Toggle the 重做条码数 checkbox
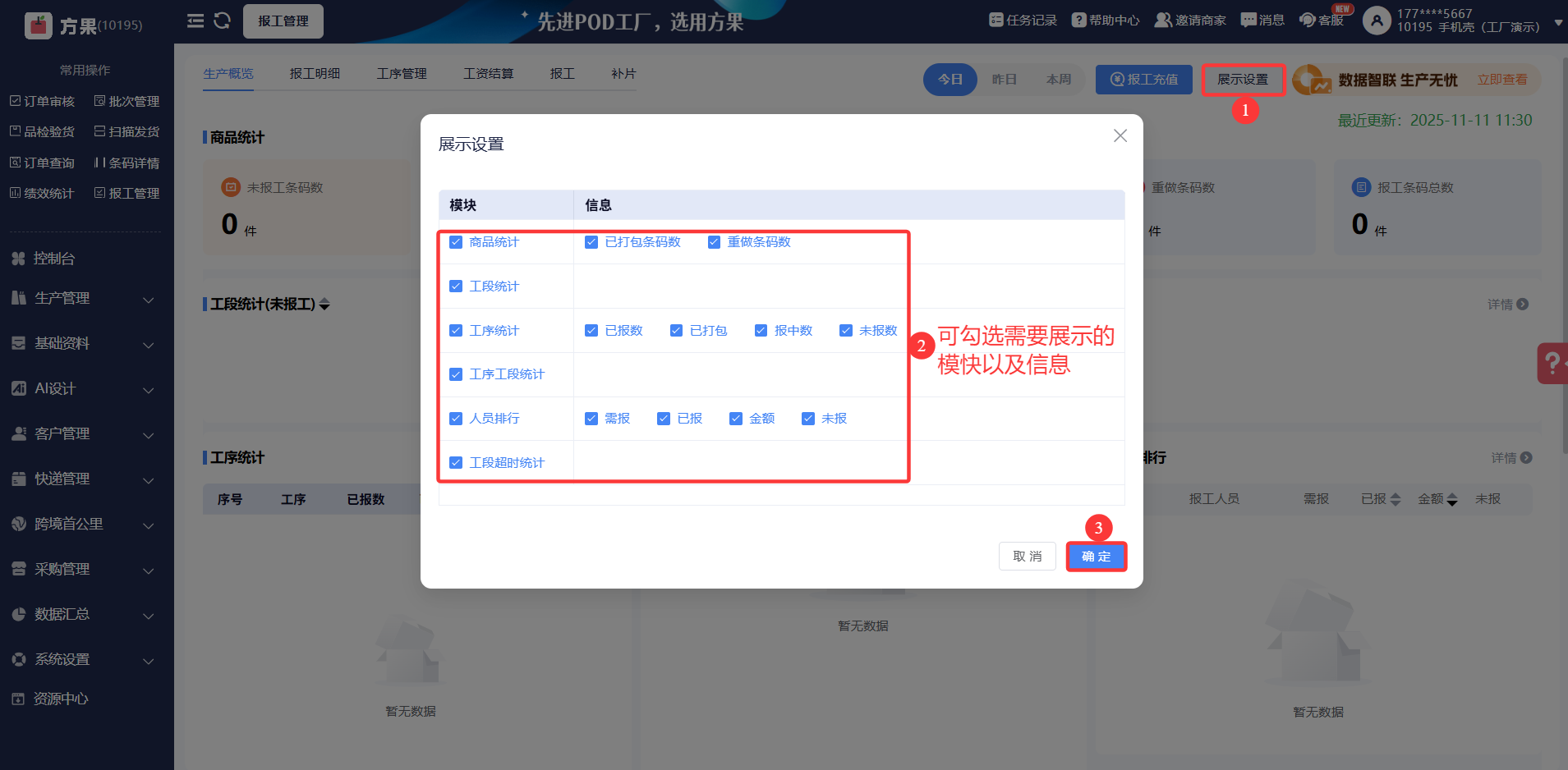Image resolution: width=1568 pixels, height=770 pixels. [x=714, y=242]
